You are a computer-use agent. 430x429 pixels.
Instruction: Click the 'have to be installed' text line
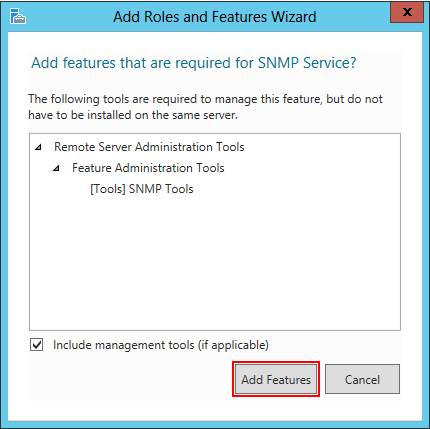coord(133,115)
